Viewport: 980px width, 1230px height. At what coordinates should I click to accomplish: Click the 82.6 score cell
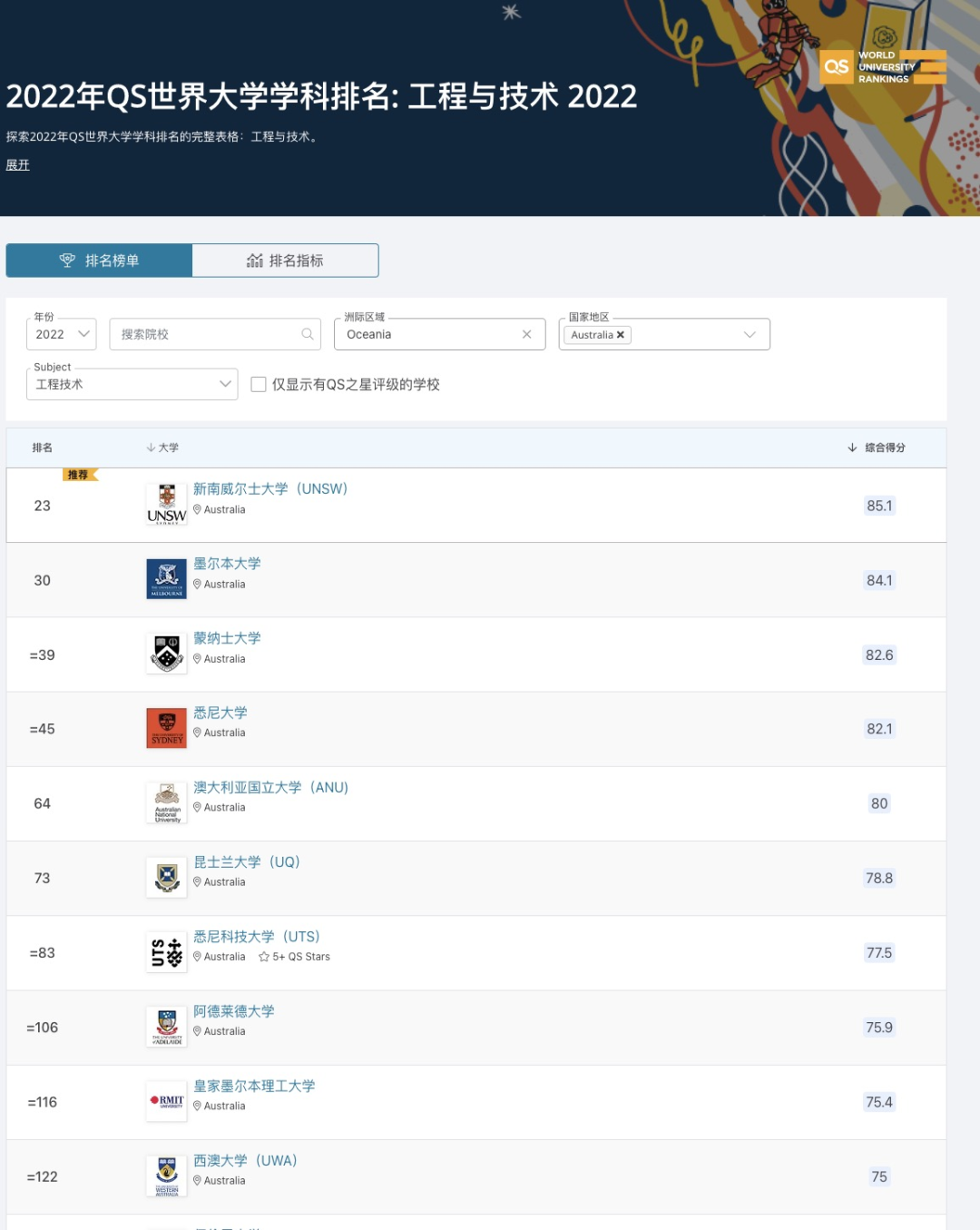[879, 654]
